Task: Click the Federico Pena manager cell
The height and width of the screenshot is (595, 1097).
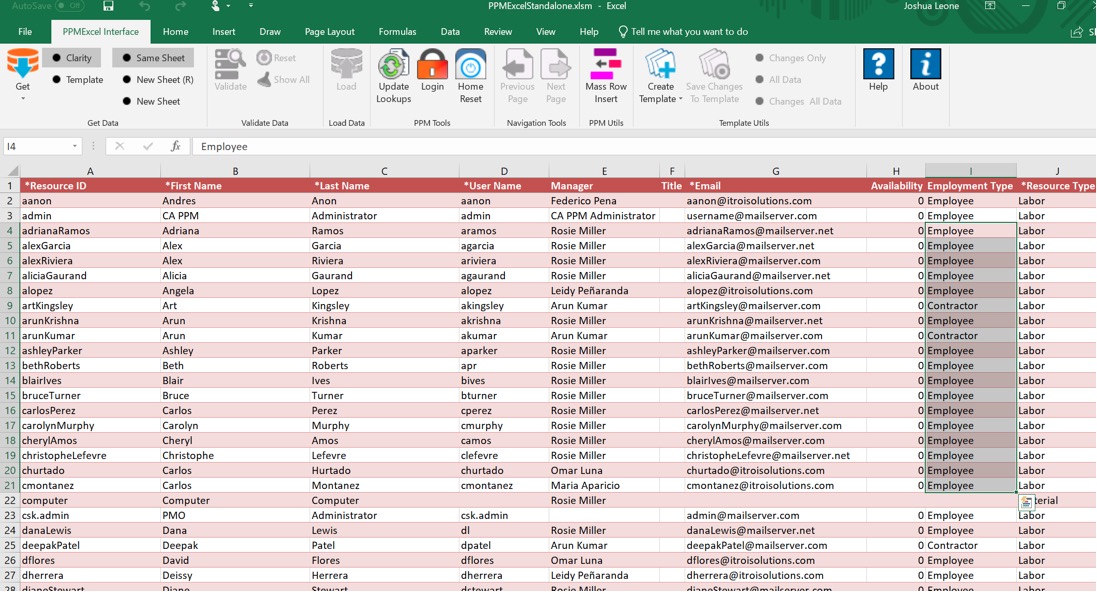Action: (x=604, y=201)
